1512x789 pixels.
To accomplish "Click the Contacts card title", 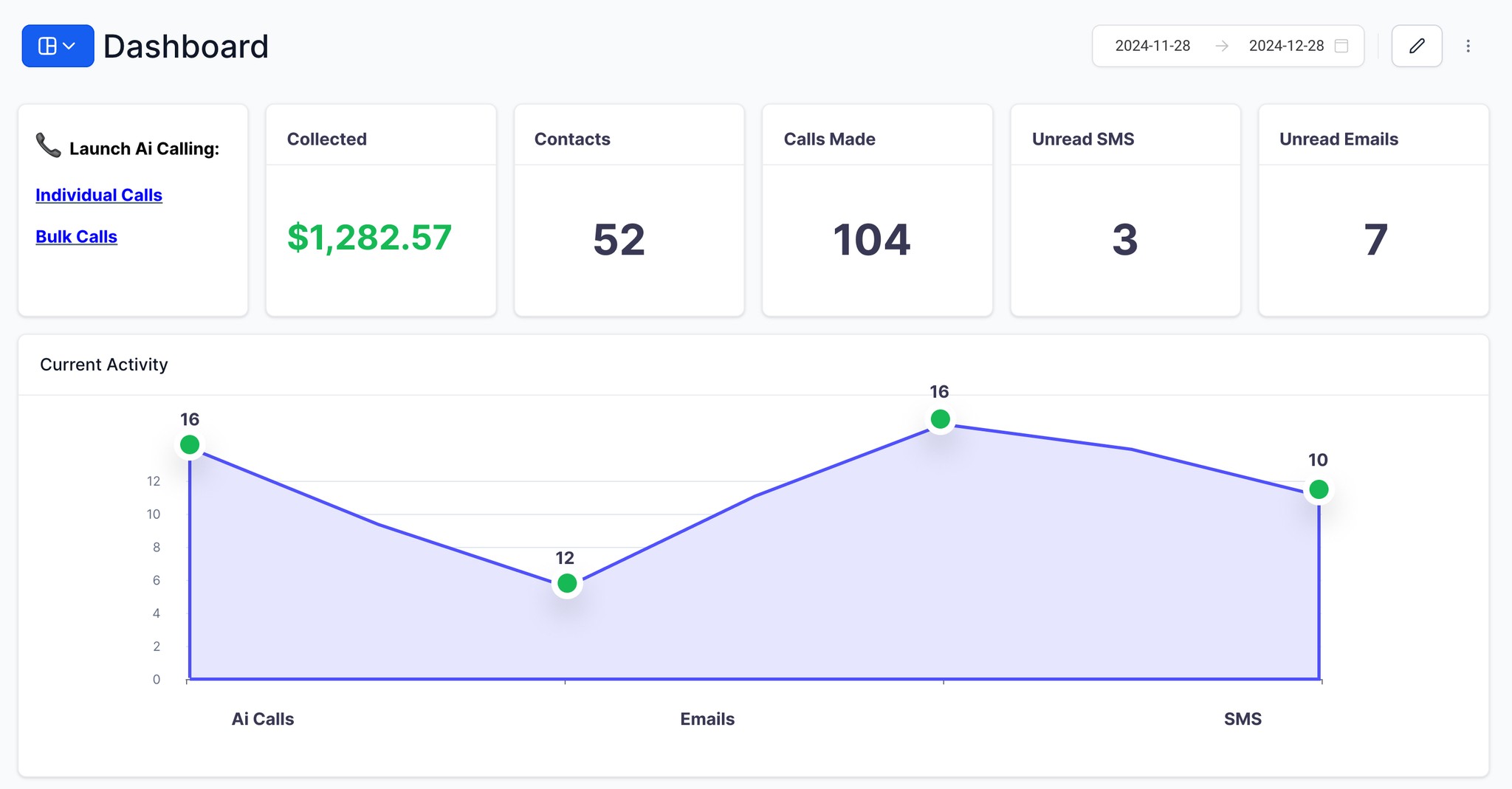I will [x=572, y=139].
